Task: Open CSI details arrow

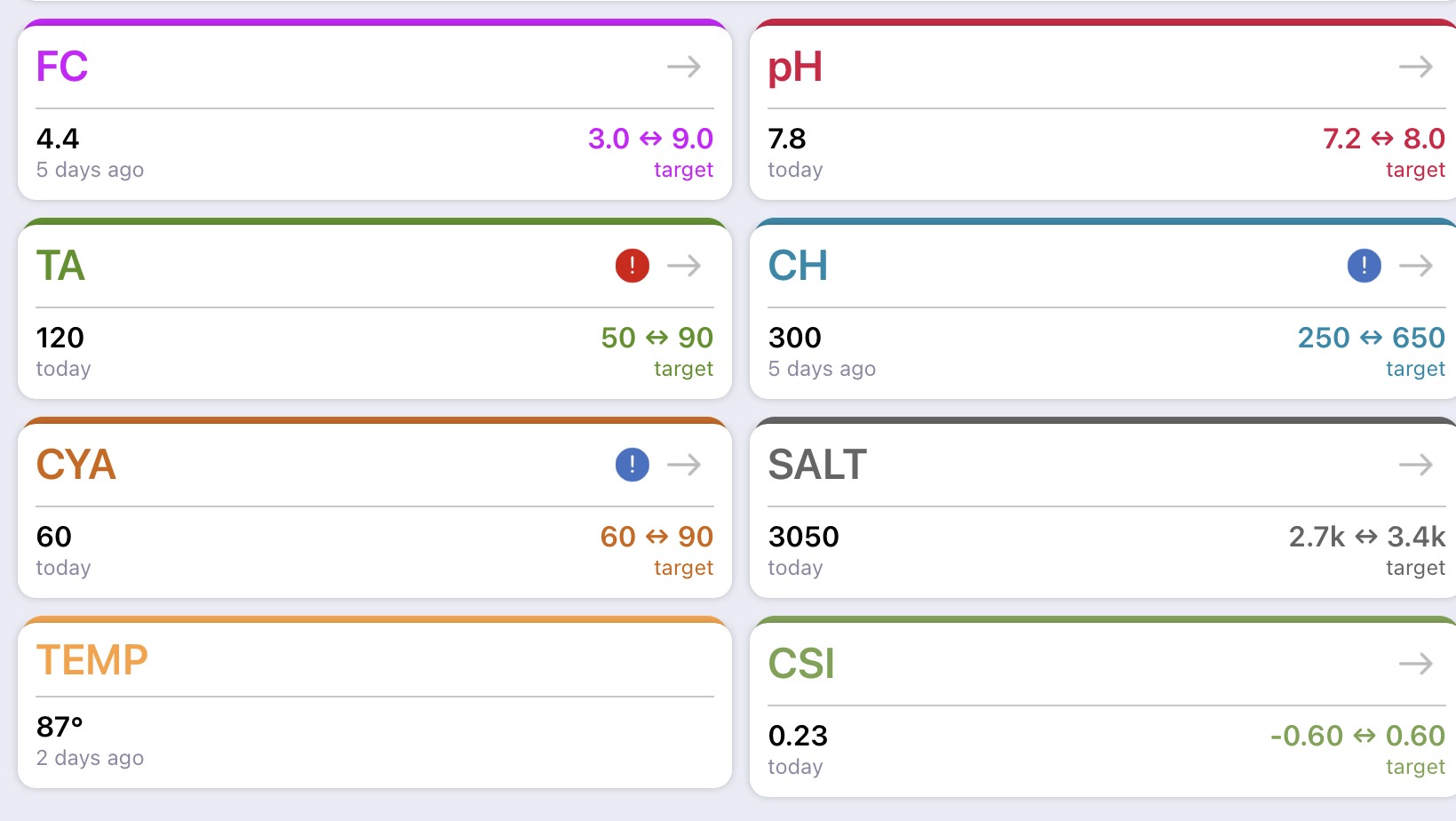Action: click(x=1416, y=664)
